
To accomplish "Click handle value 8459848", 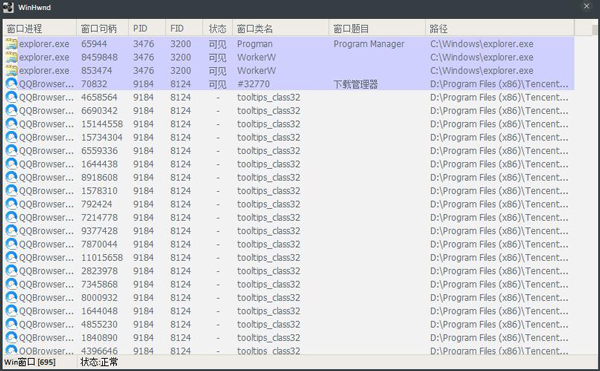I will (99, 57).
